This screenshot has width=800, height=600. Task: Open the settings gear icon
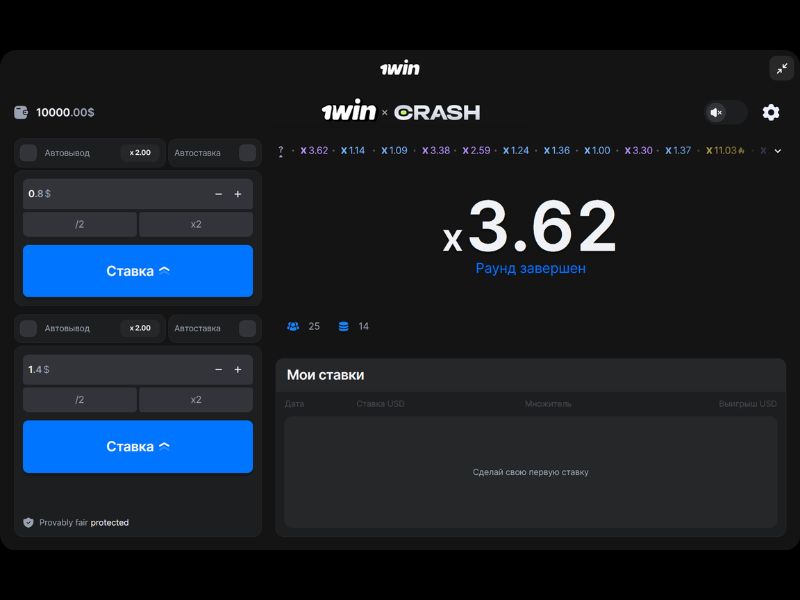[x=770, y=113]
